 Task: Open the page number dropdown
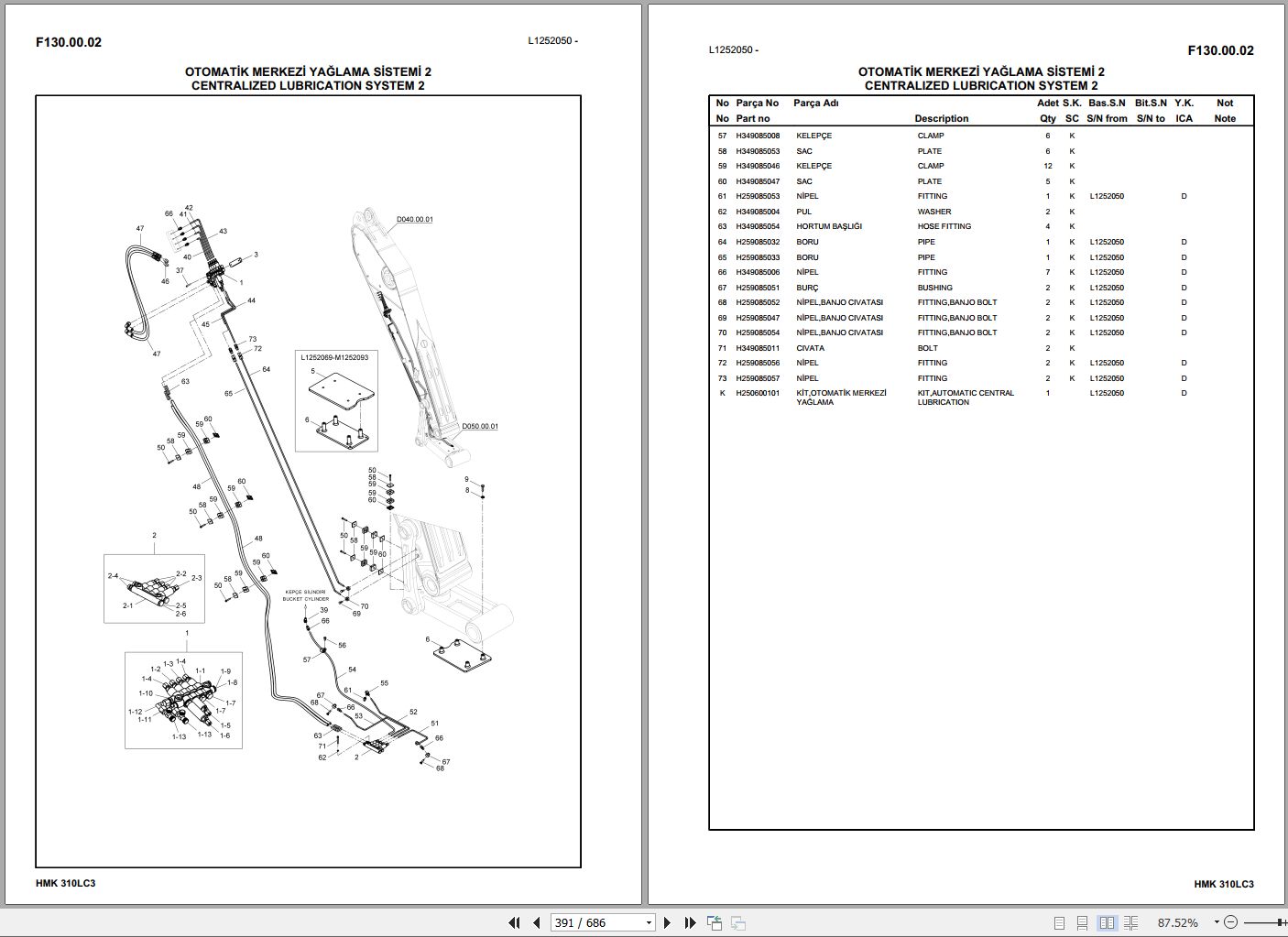649,922
